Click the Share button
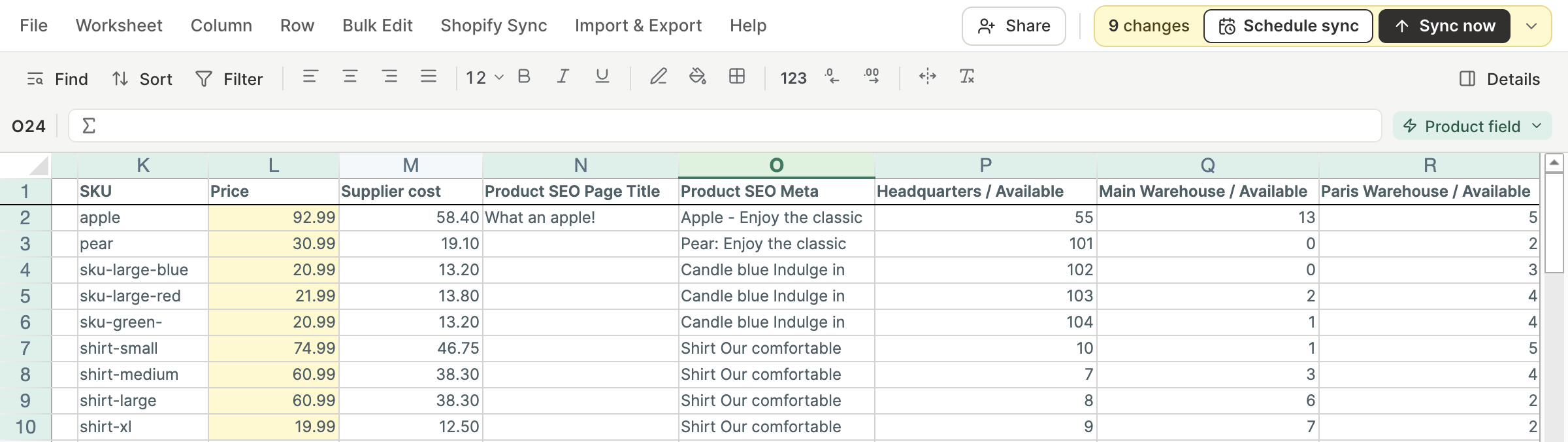Image resolution: width=1568 pixels, height=442 pixels. click(x=1014, y=26)
